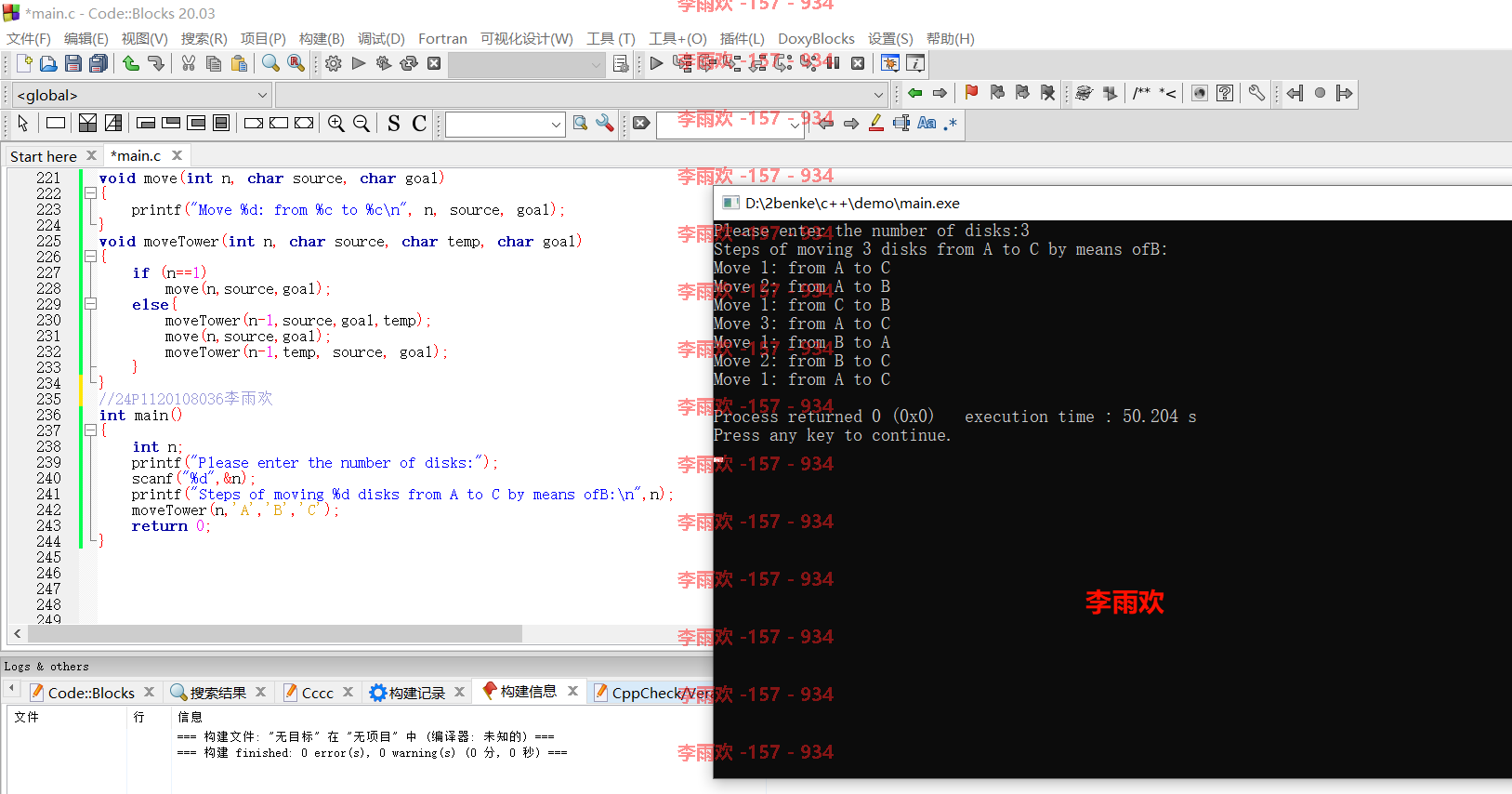The image size is (1512, 794).
Task: Switch to the 搜索结果 log tab
Action: (x=217, y=693)
